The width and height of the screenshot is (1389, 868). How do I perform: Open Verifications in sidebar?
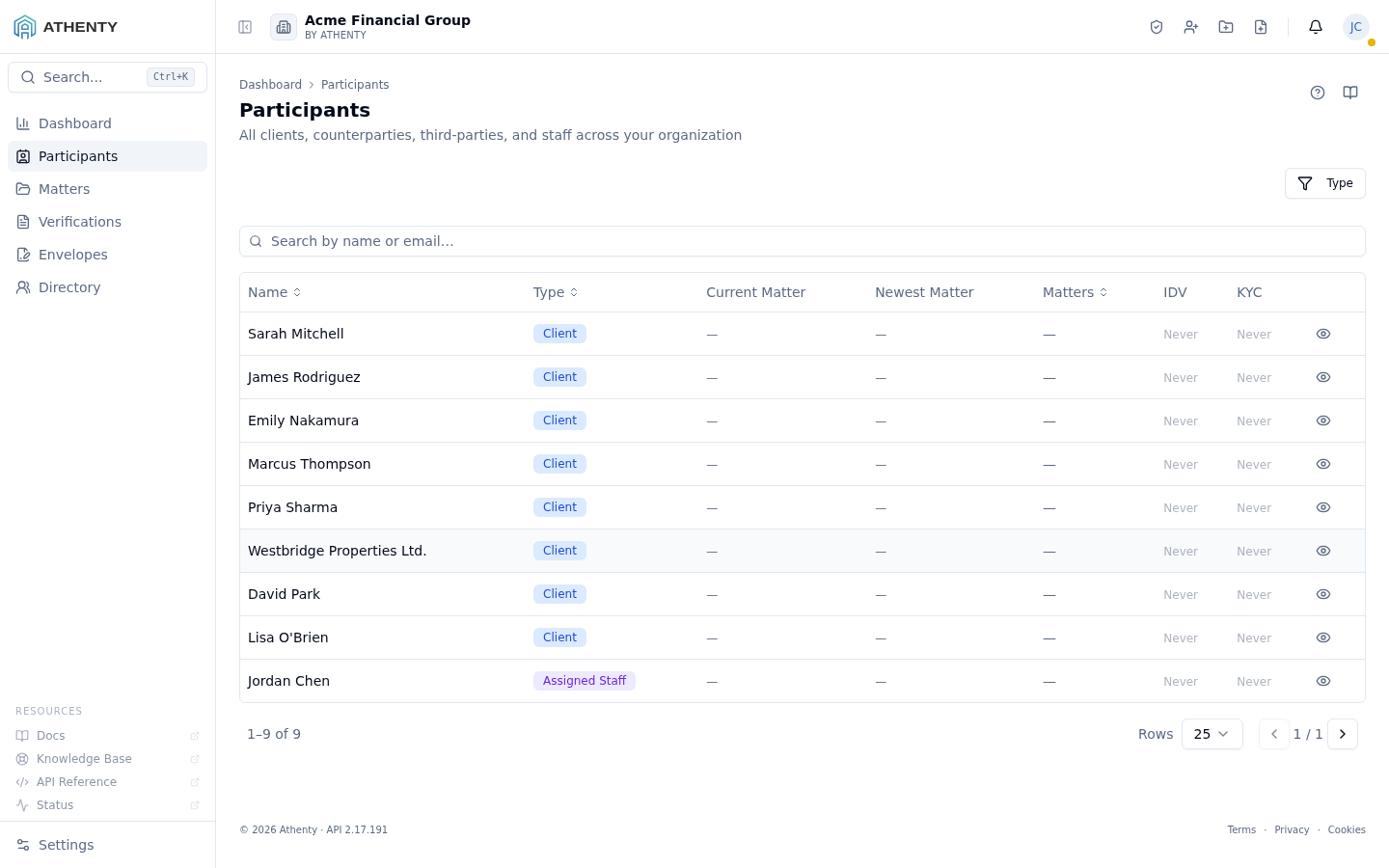(x=107, y=222)
